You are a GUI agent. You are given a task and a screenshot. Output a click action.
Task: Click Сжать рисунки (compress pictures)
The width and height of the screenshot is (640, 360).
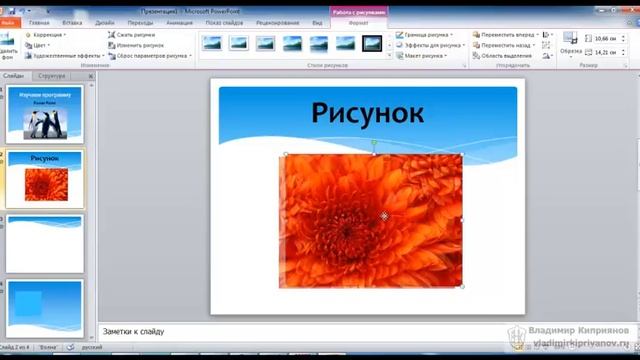[131, 35]
